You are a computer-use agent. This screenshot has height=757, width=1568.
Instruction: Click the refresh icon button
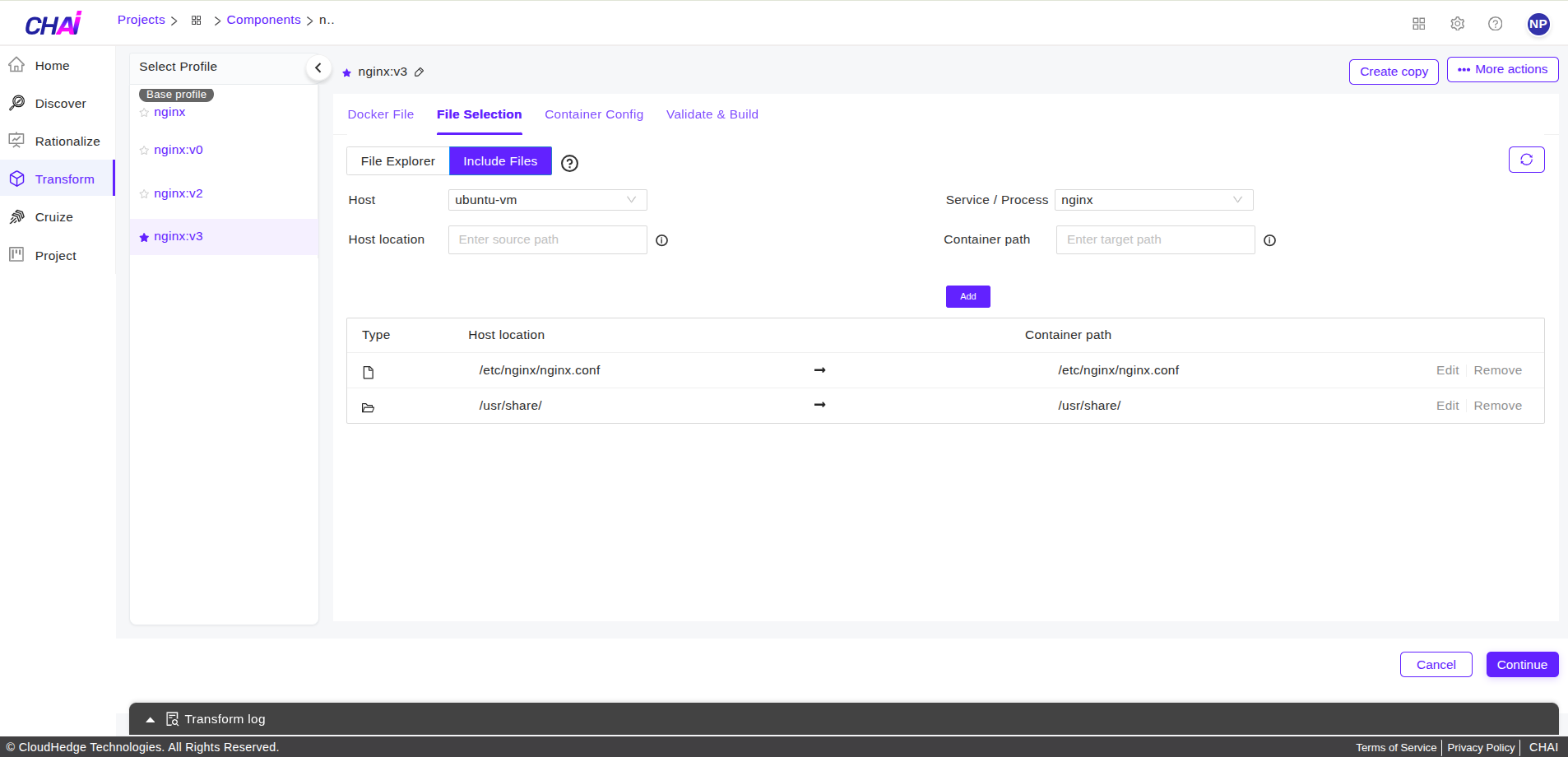[x=1527, y=160]
